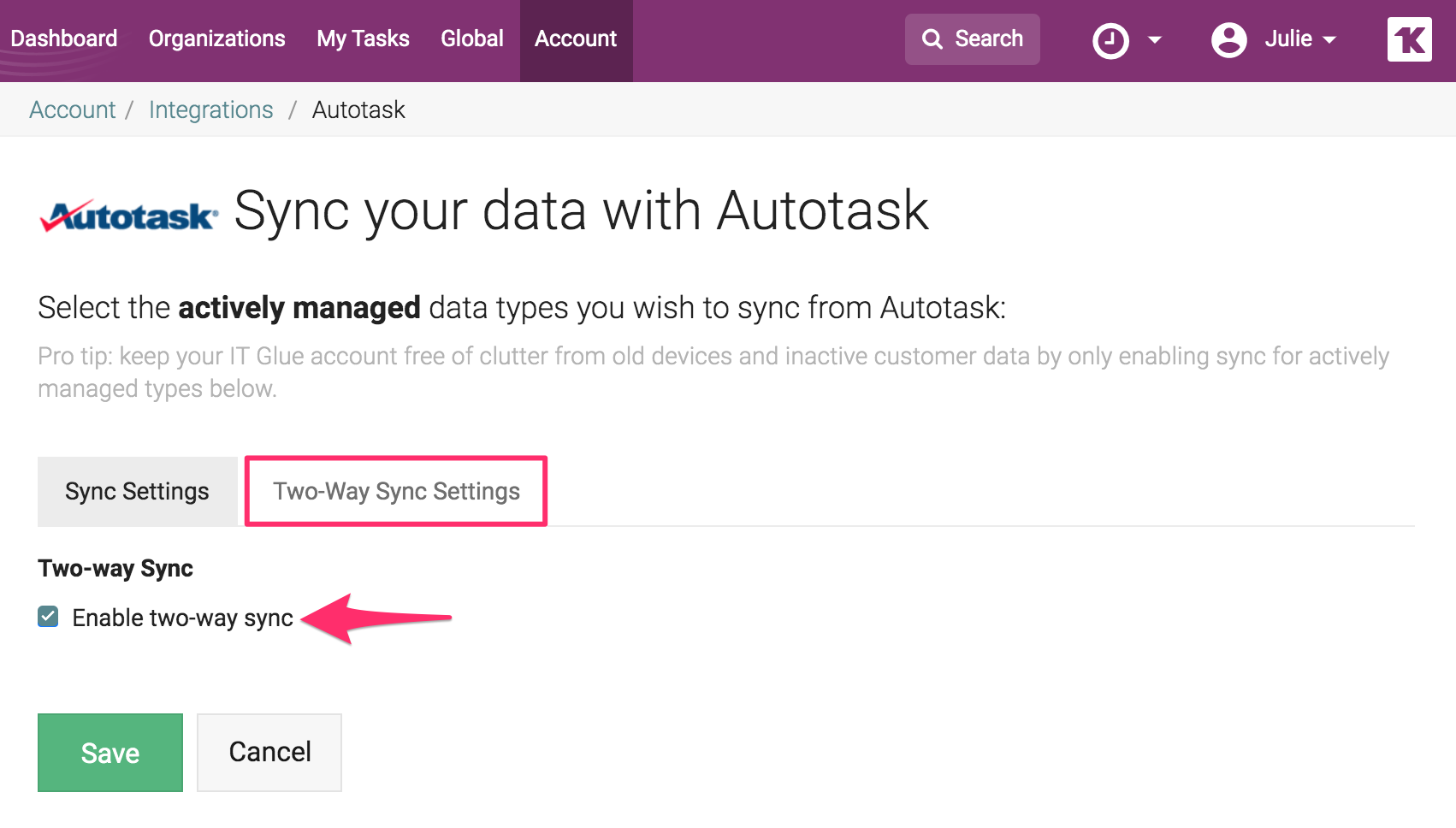The height and width of the screenshot is (828, 1456).
Task: Click the Autotask breadcrumb text
Action: [x=358, y=109]
